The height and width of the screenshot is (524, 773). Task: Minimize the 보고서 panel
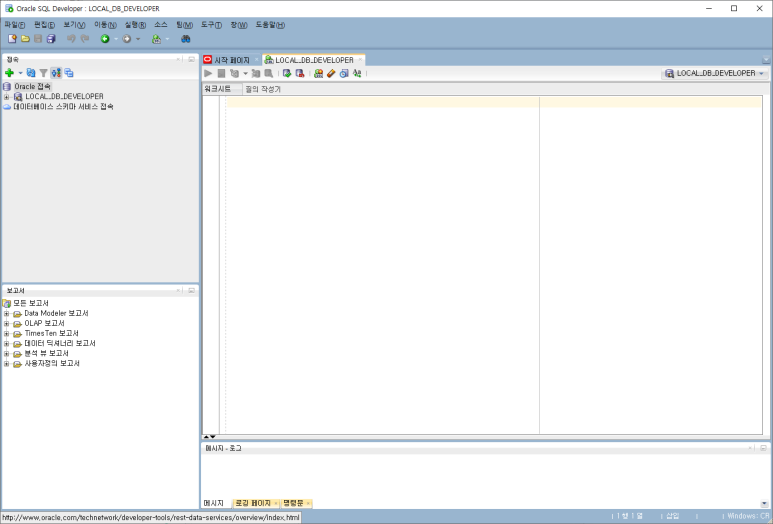point(191,291)
